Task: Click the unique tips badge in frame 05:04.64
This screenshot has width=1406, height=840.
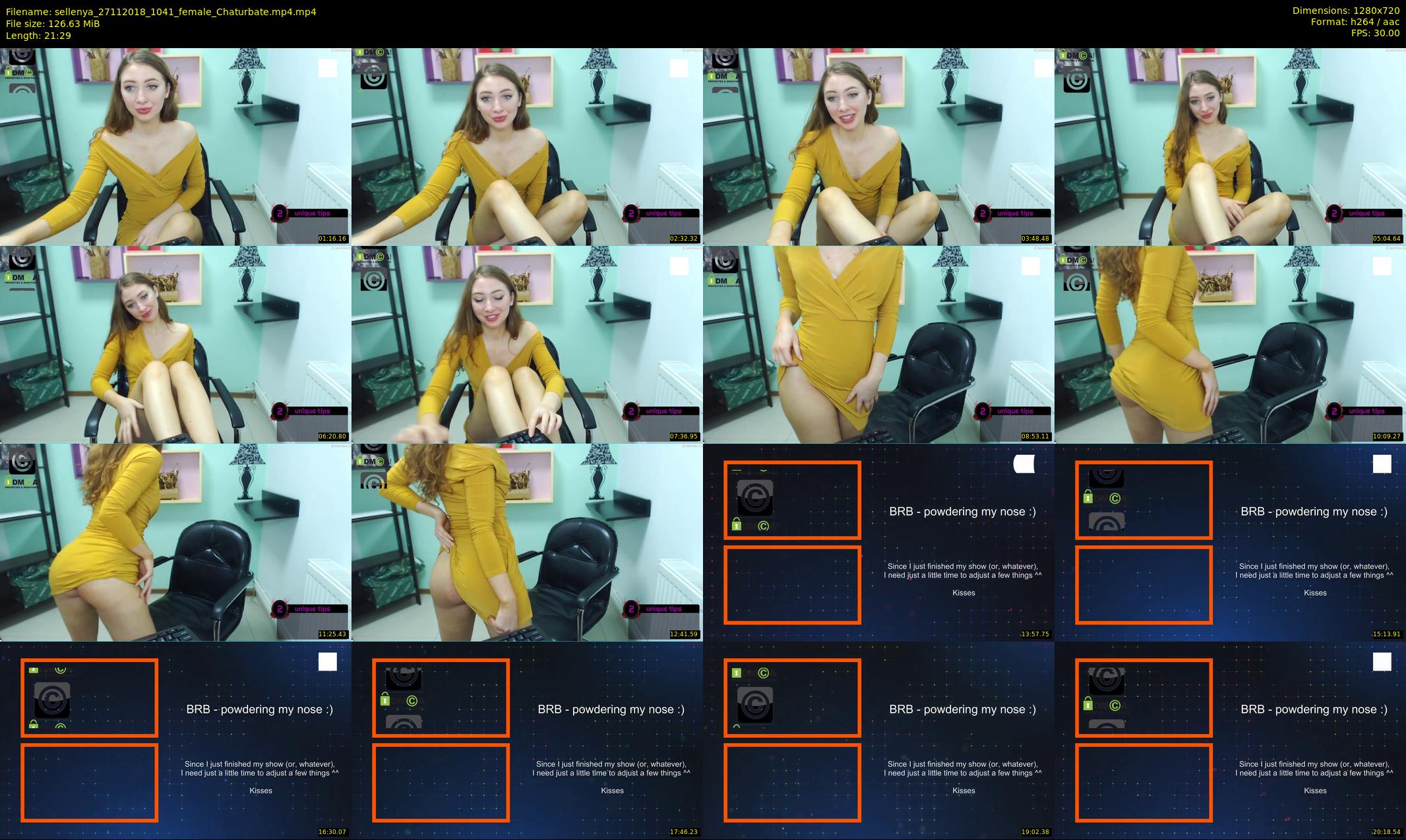Action: 1365,213
